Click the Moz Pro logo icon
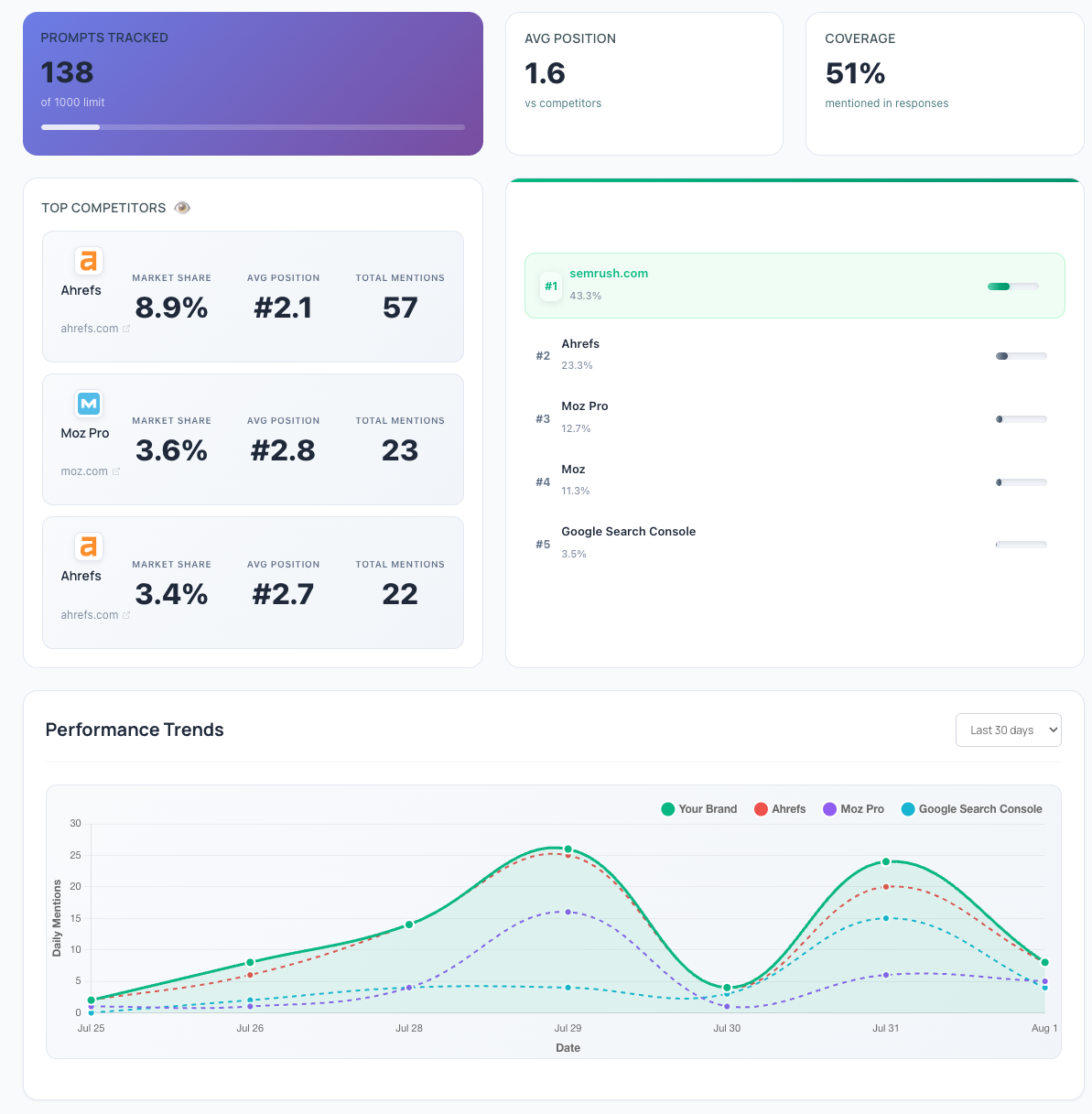 (x=88, y=404)
